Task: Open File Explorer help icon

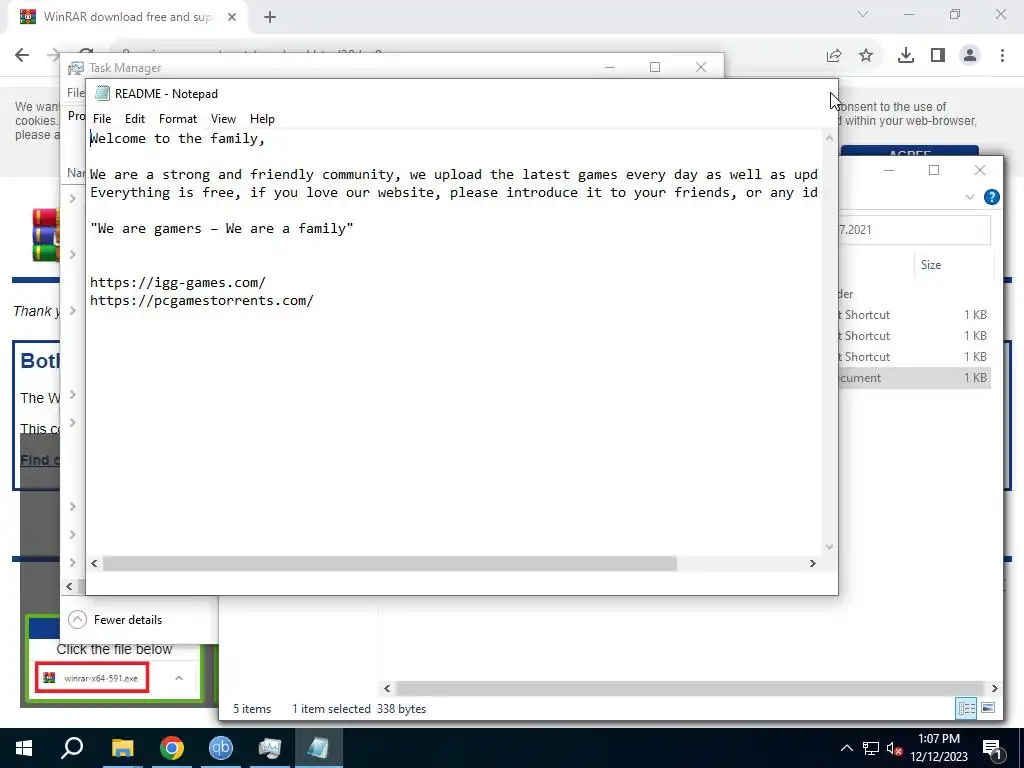Action: pos(991,197)
